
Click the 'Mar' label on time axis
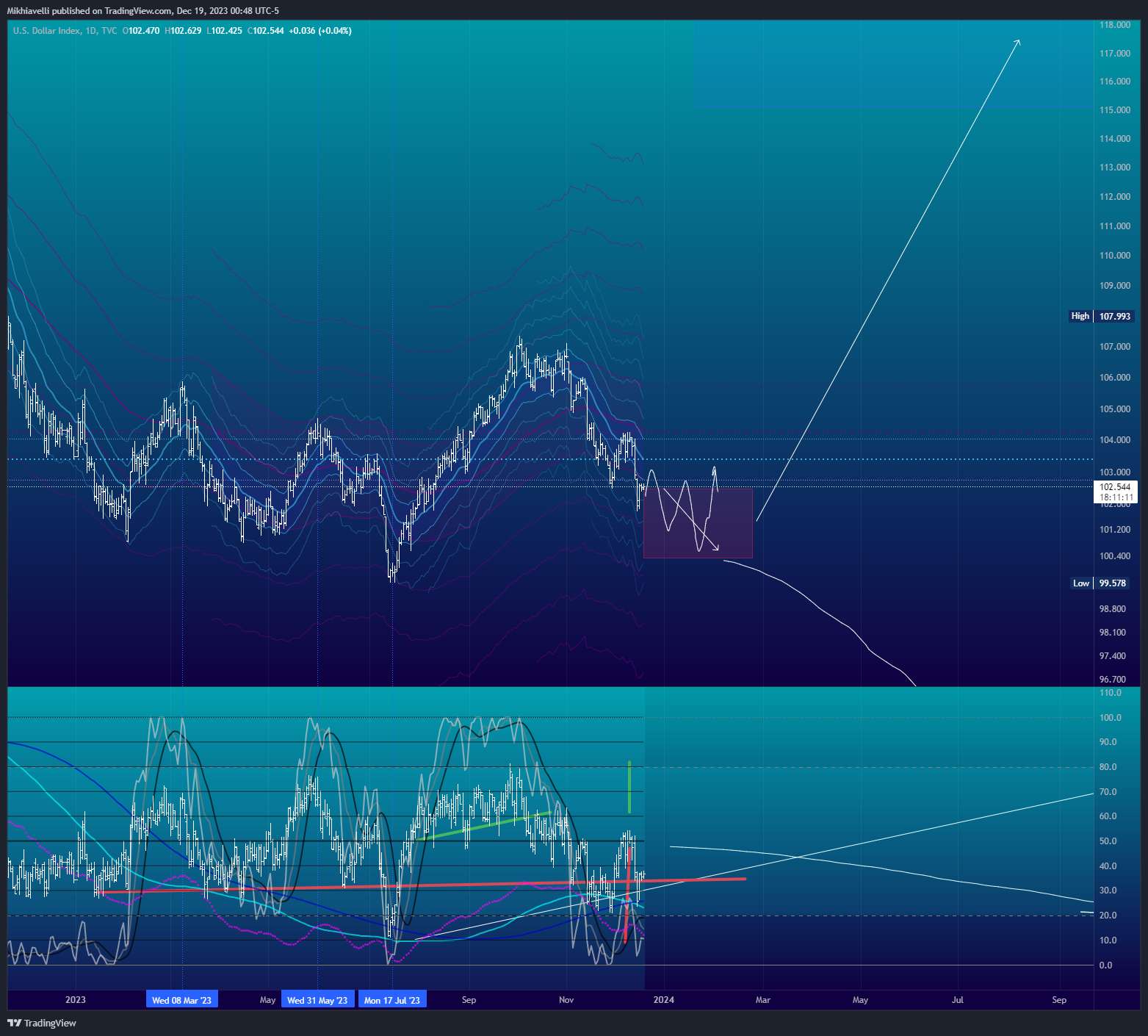[763, 1000]
